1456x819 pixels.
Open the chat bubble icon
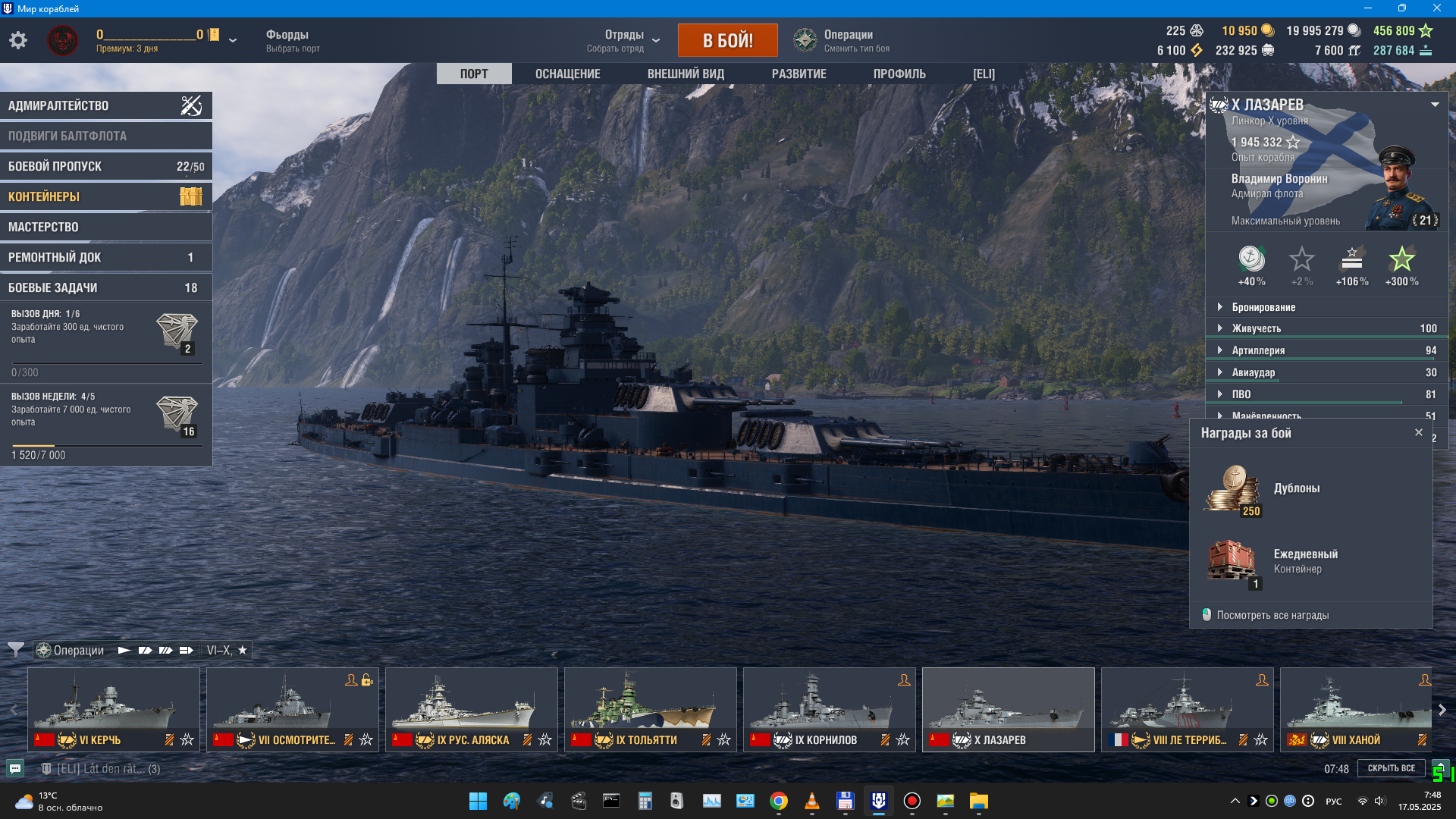14,768
